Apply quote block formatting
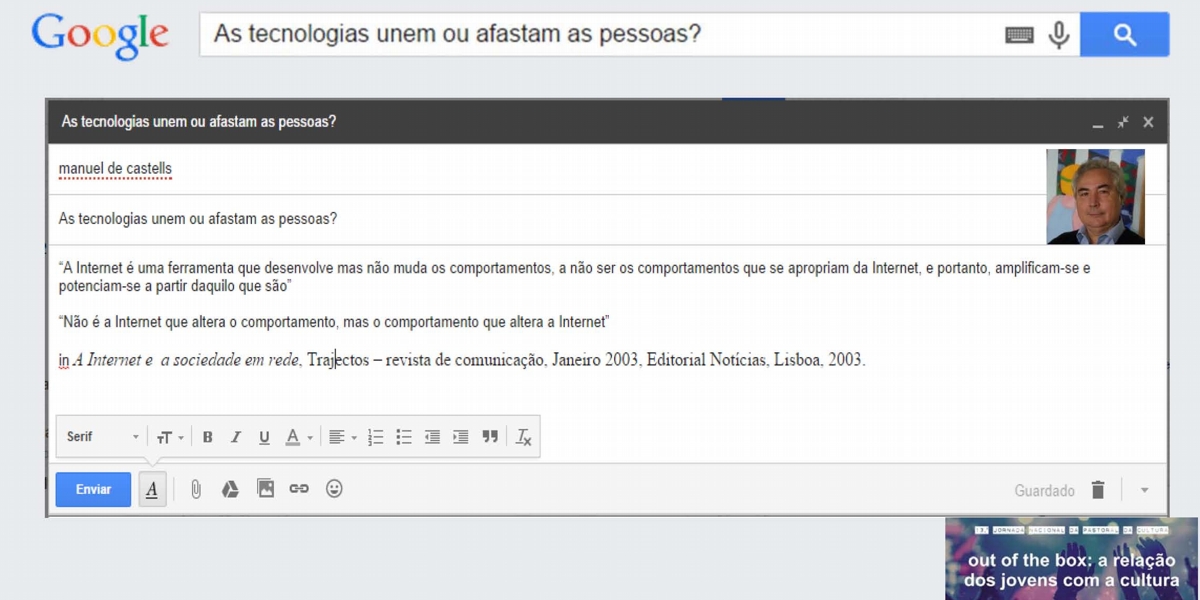1200x600 pixels. (490, 437)
